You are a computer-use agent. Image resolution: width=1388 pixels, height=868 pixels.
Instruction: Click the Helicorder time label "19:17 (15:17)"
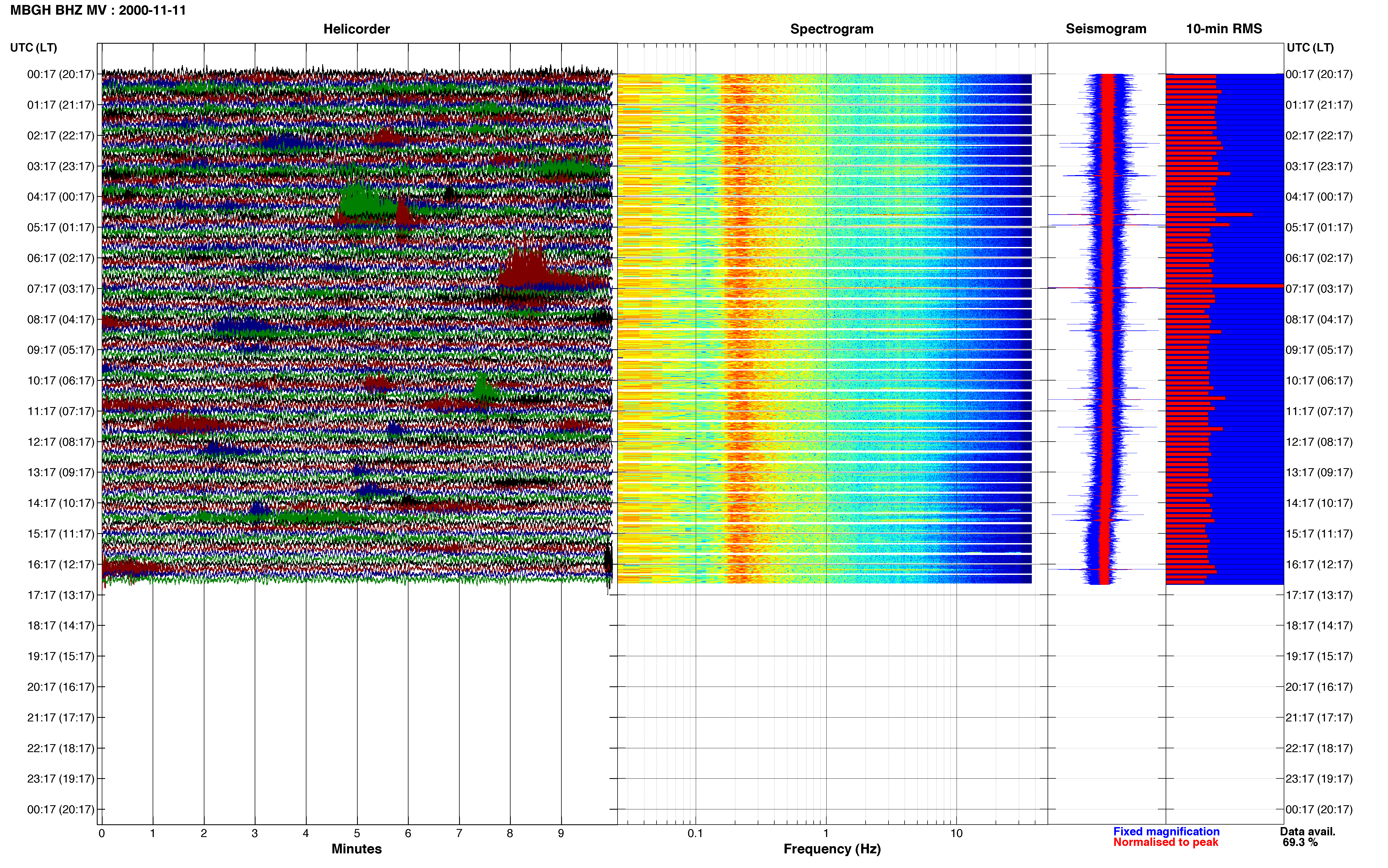pos(61,656)
